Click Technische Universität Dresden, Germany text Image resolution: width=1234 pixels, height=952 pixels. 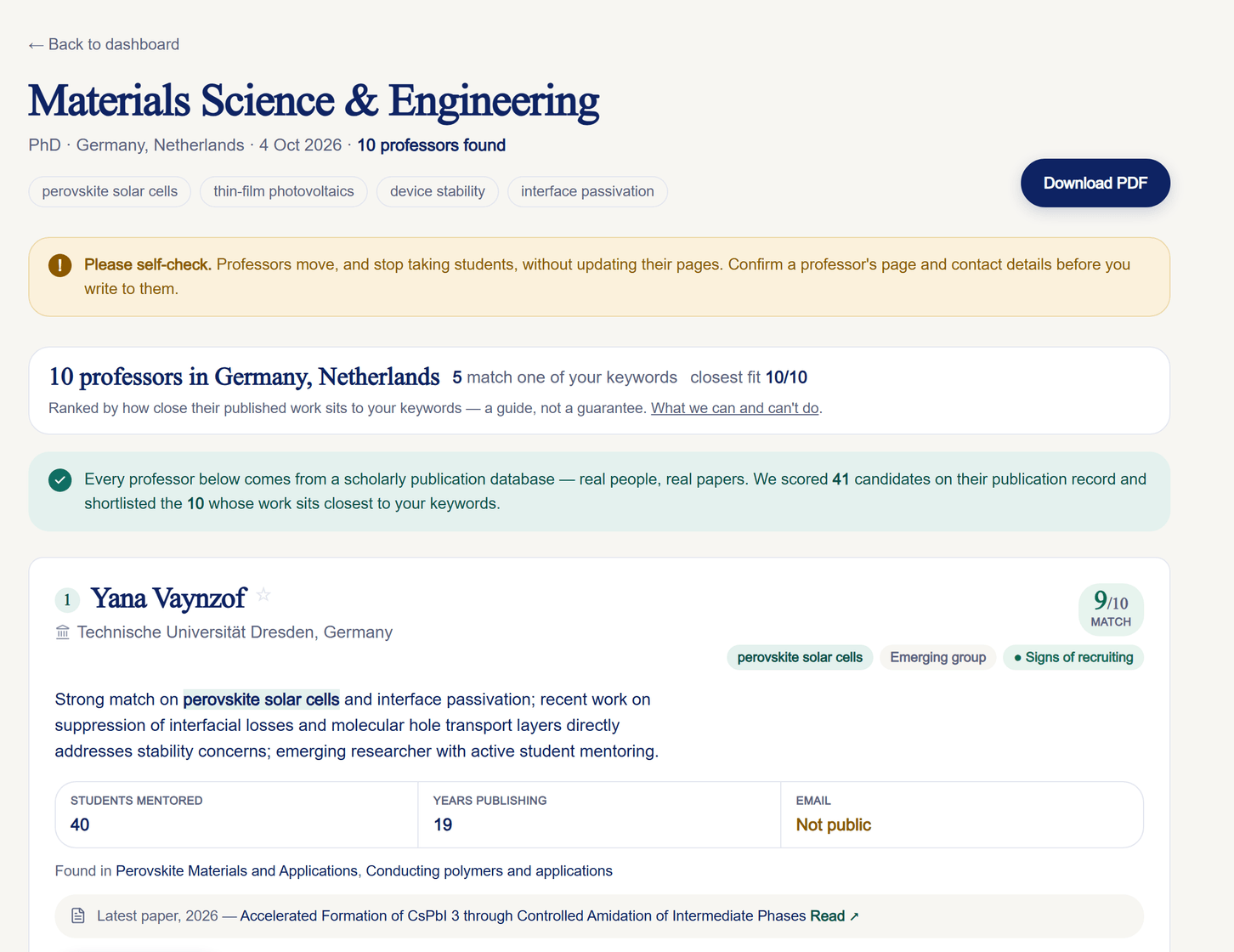click(x=235, y=632)
